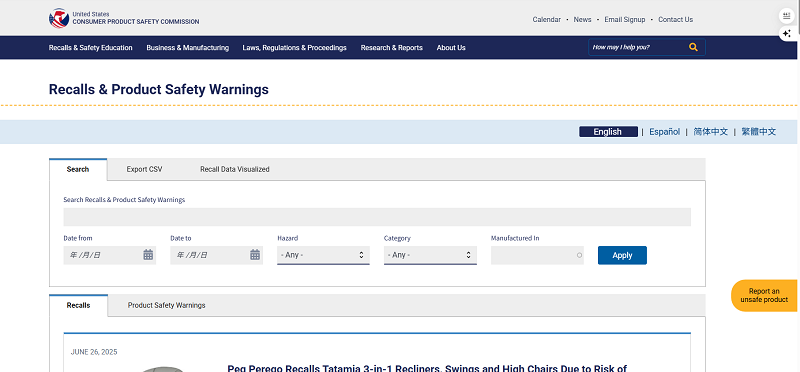The width and height of the screenshot is (800, 372).
Task: Select the Search tab
Action: [x=78, y=169]
